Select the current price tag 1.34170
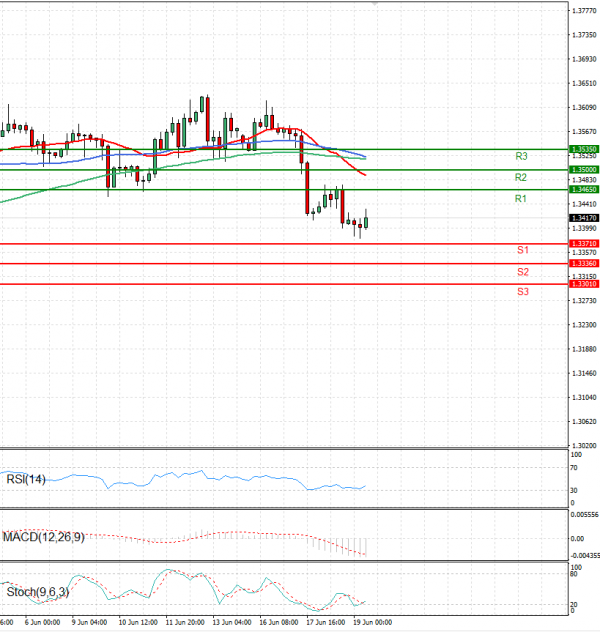The height and width of the screenshot is (632, 600). click(x=582, y=218)
